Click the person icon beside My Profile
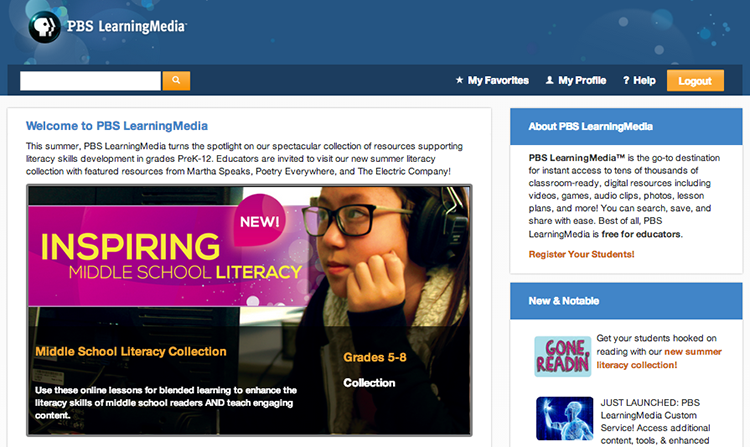This screenshot has height=447, width=750. pyautogui.click(x=550, y=80)
